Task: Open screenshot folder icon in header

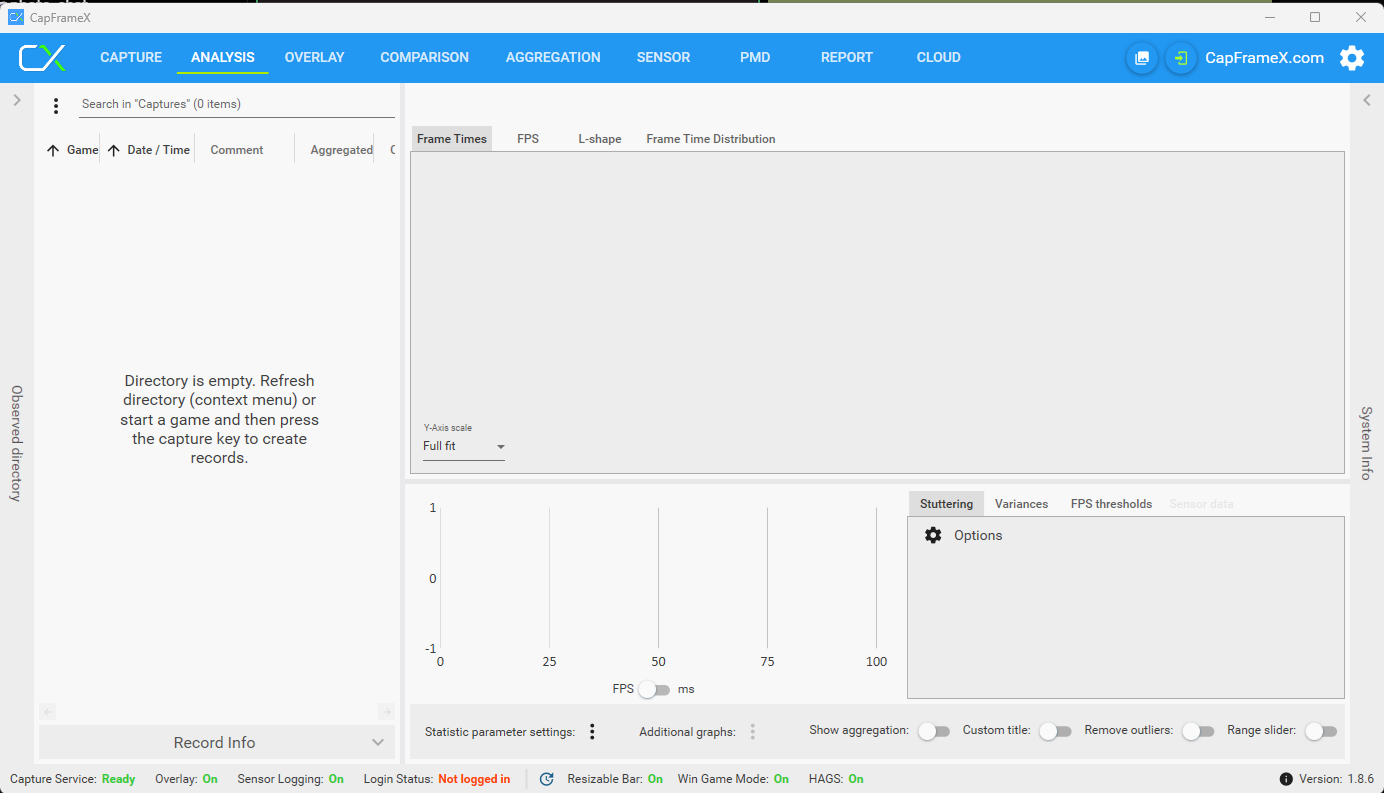Action: coord(1142,58)
